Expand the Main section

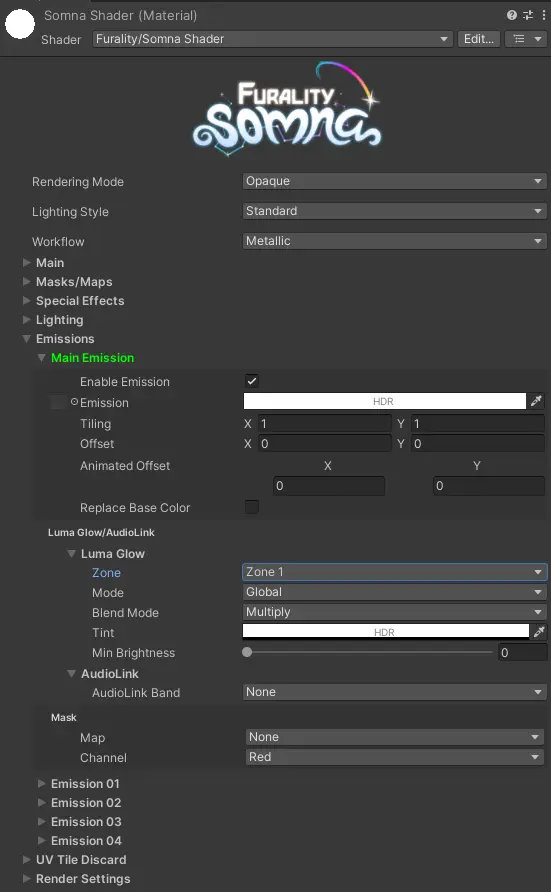26,262
